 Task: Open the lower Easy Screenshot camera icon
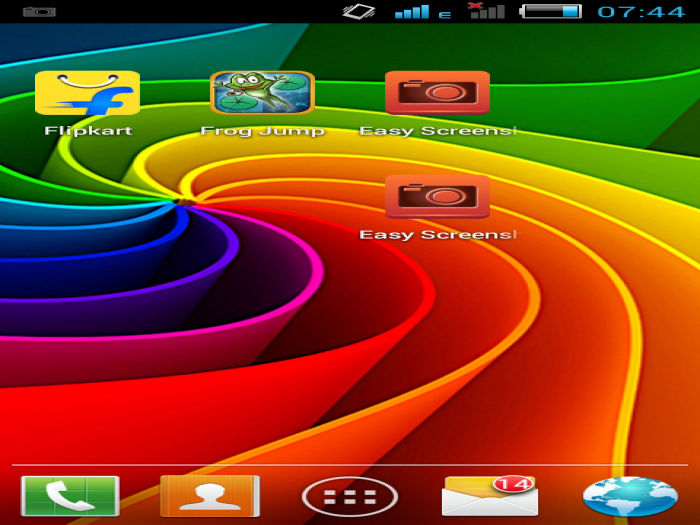[x=437, y=197]
